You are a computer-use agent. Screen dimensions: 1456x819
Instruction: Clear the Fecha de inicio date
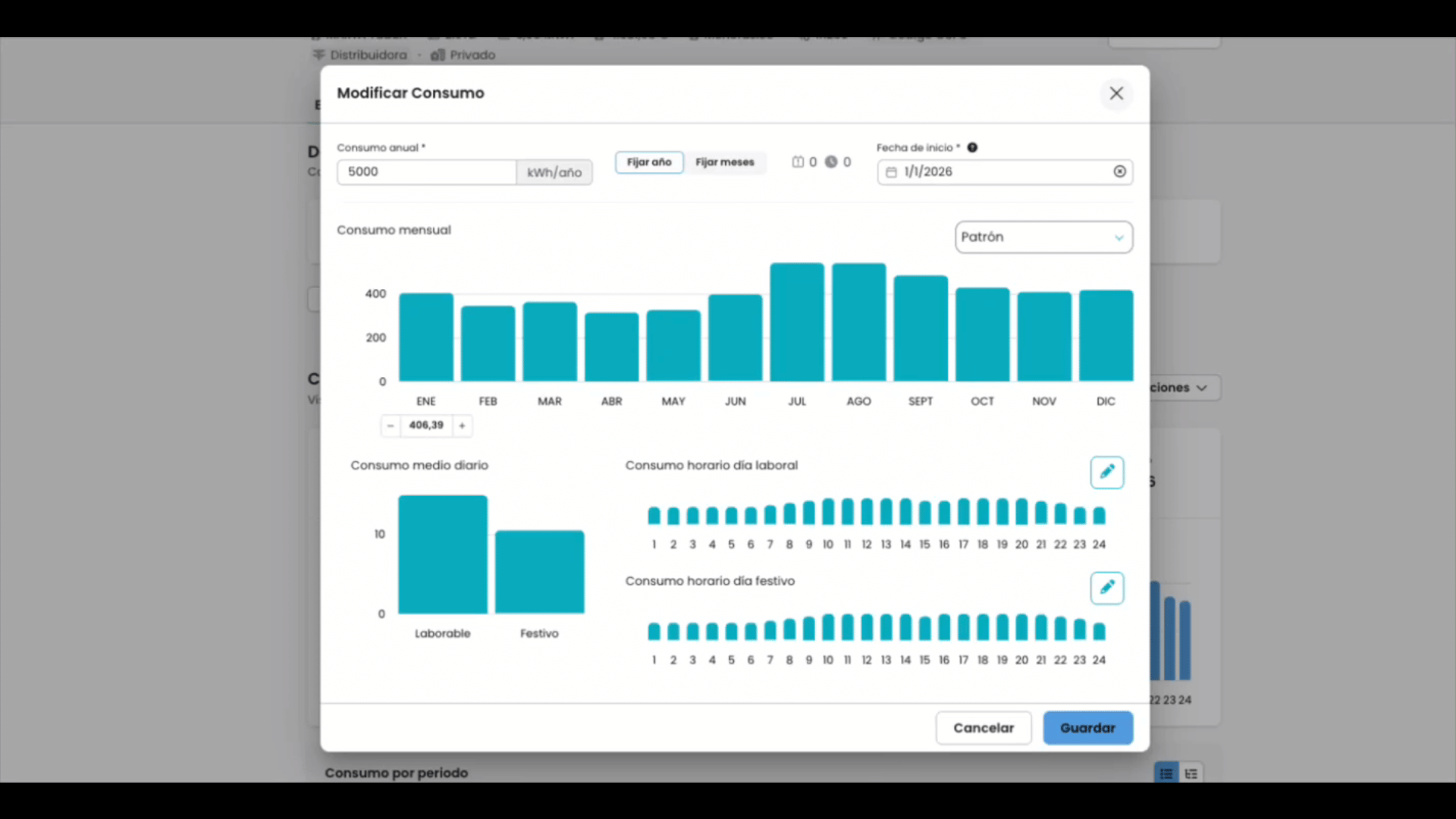tap(1119, 171)
